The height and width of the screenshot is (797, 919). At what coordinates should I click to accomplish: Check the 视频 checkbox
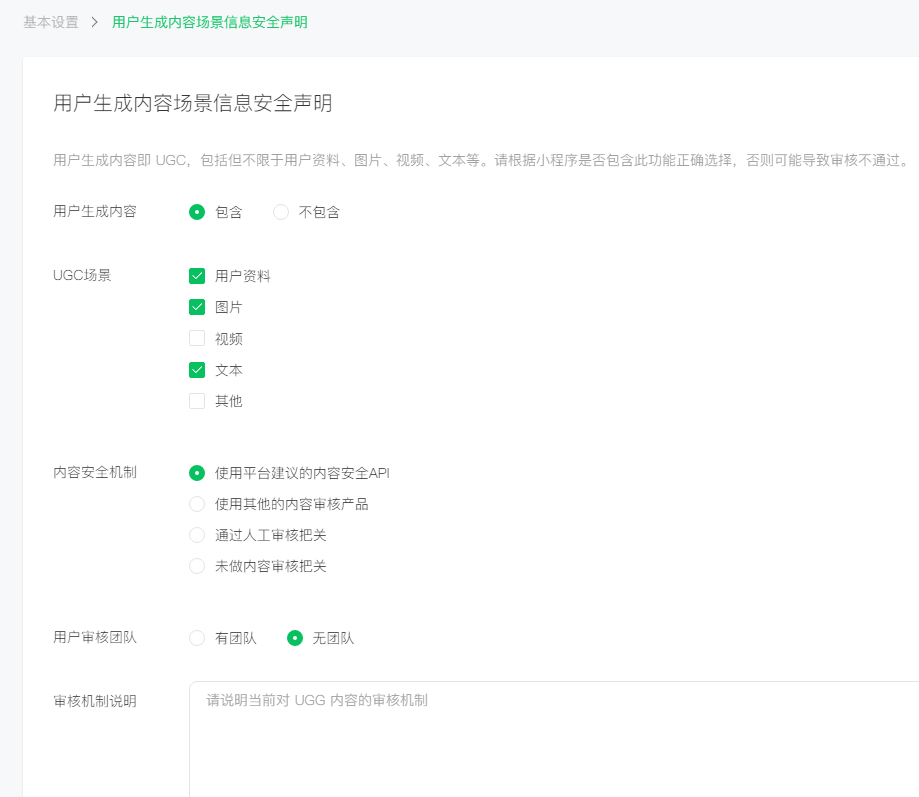coord(197,338)
